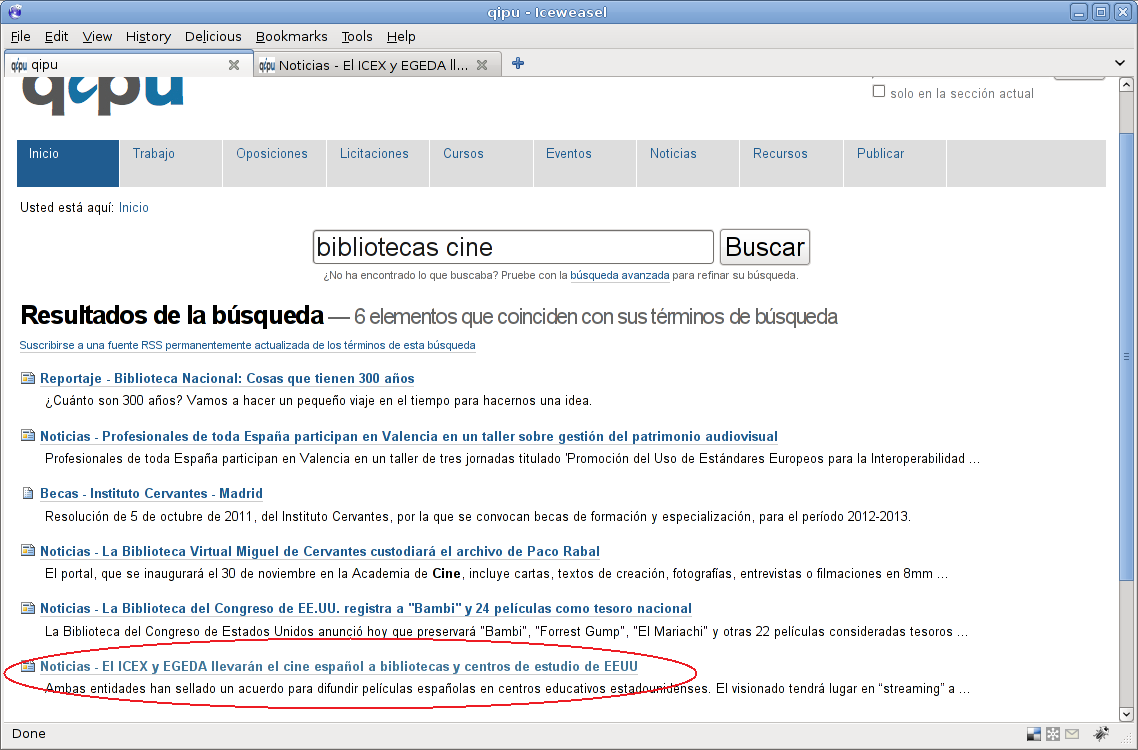Open the Oposiciones section

point(275,163)
